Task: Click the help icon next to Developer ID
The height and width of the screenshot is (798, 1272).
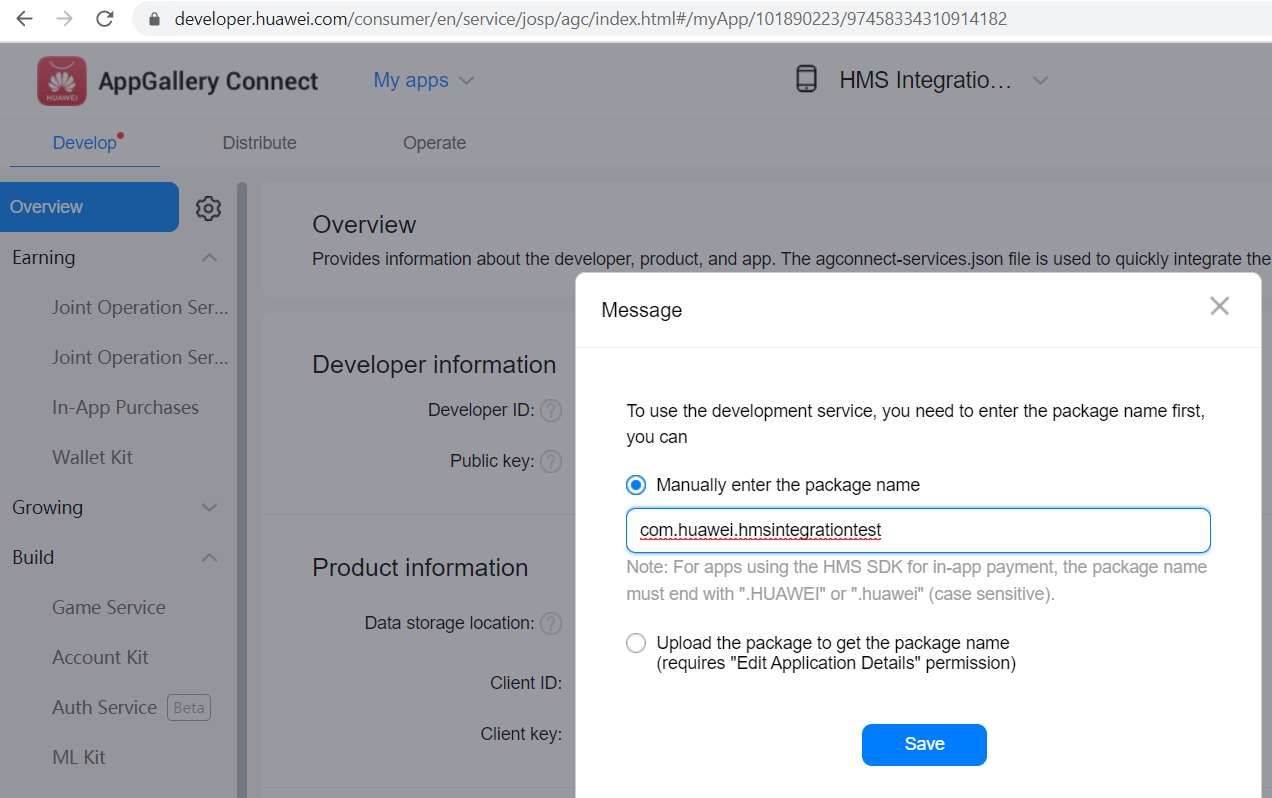Action: click(x=551, y=411)
